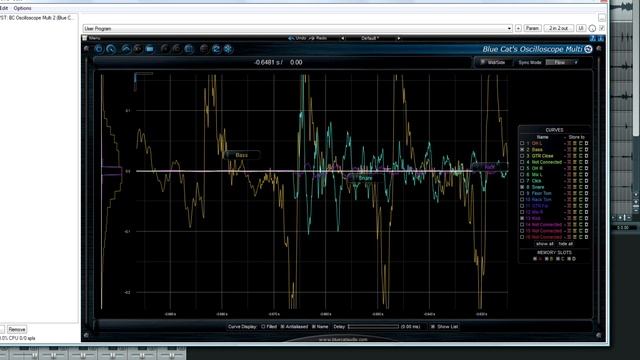Store Mix L curve to memory slot D

(x=587, y=175)
